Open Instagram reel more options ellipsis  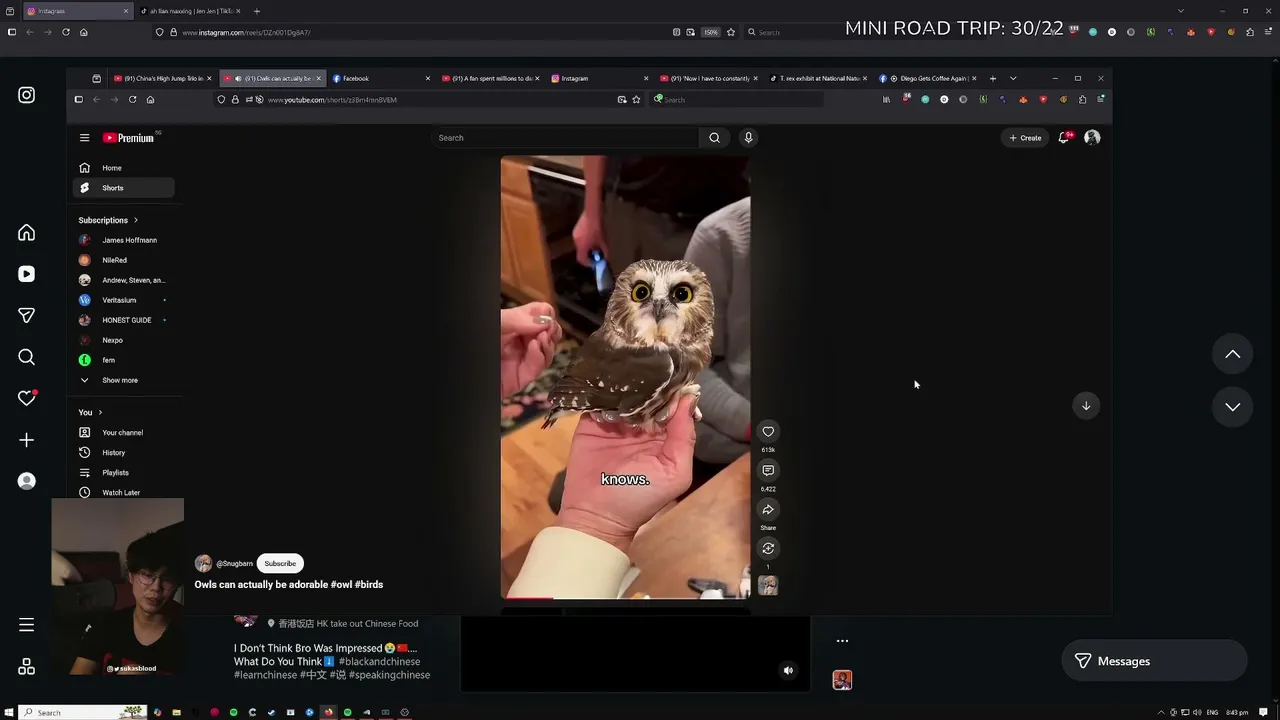click(842, 641)
